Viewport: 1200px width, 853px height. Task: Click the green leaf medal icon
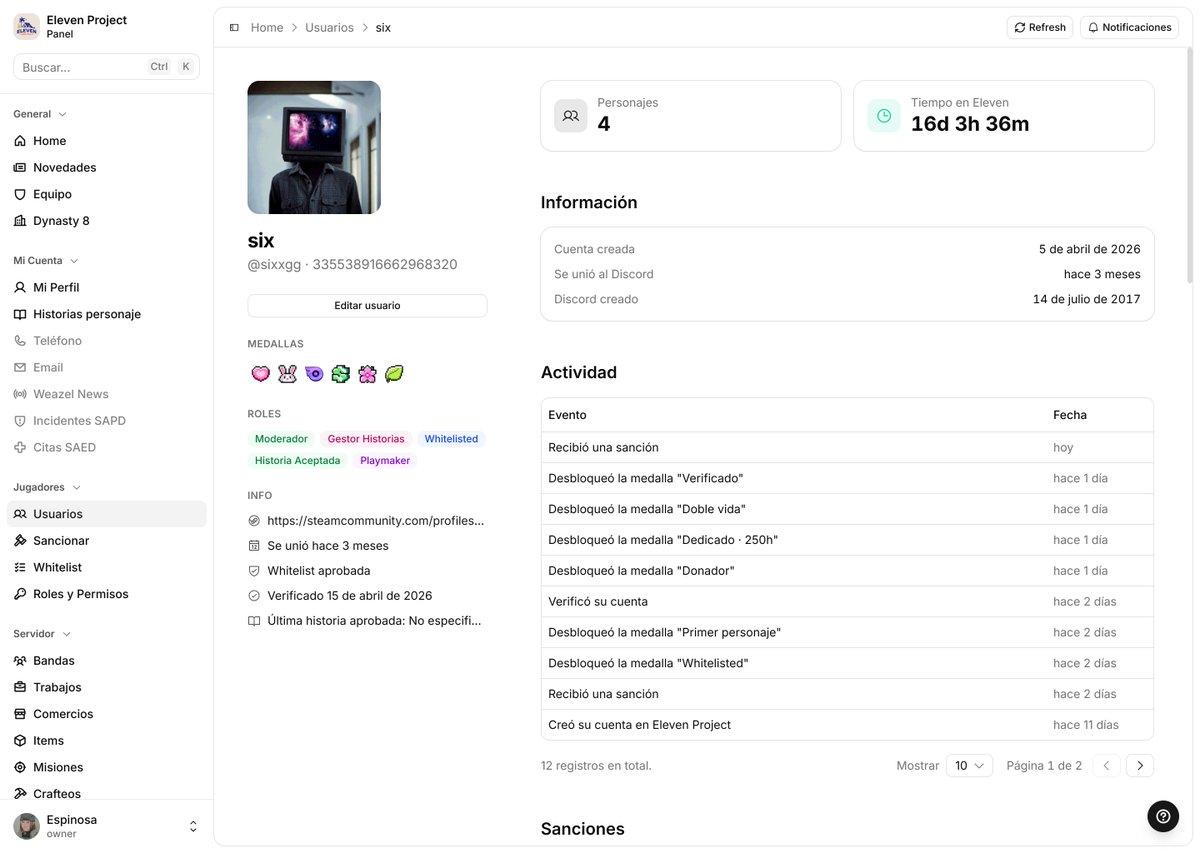pyautogui.click(x=394, y=374)
